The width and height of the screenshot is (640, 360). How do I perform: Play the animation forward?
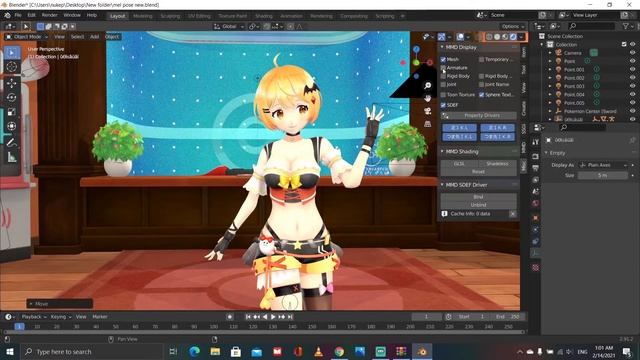pyautogui.click(x=273, y=317)
